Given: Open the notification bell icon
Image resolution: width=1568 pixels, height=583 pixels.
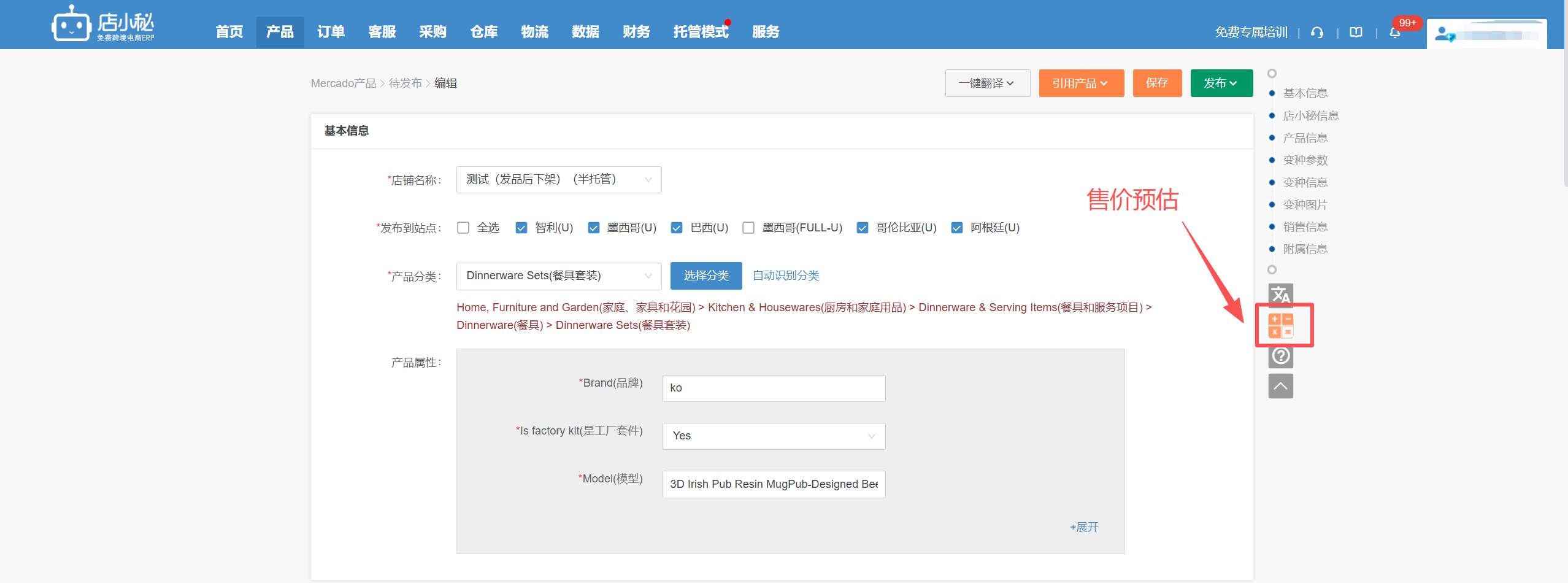Looking at the screenshot, I should coord(1394,33).
